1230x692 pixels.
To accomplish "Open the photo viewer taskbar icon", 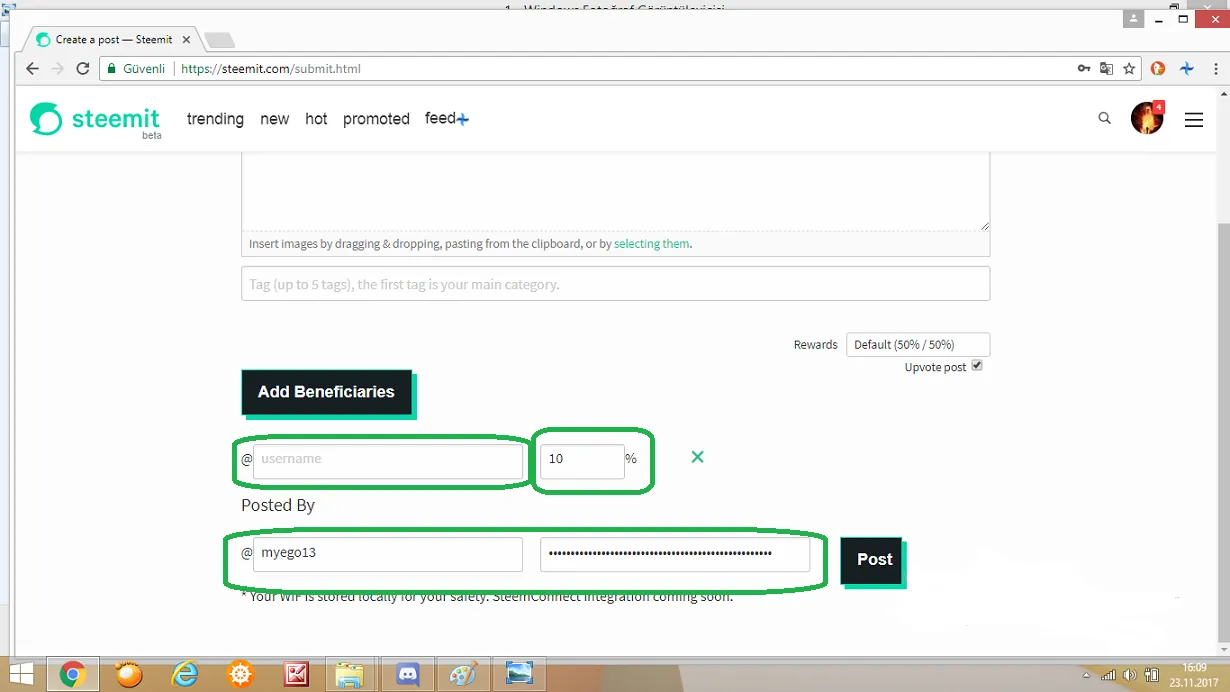I will (520, 675).
